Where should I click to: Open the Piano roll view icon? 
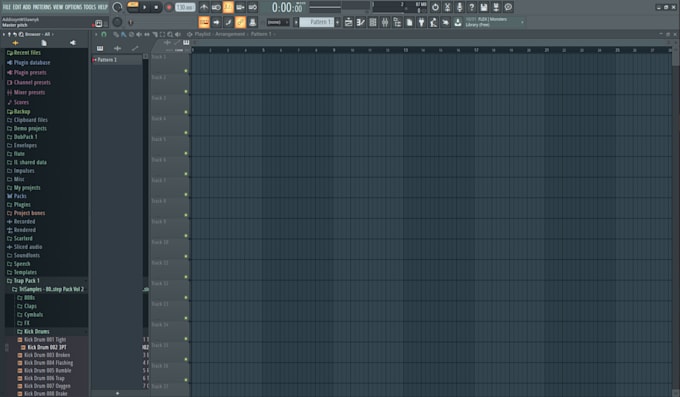coord(360,22)
